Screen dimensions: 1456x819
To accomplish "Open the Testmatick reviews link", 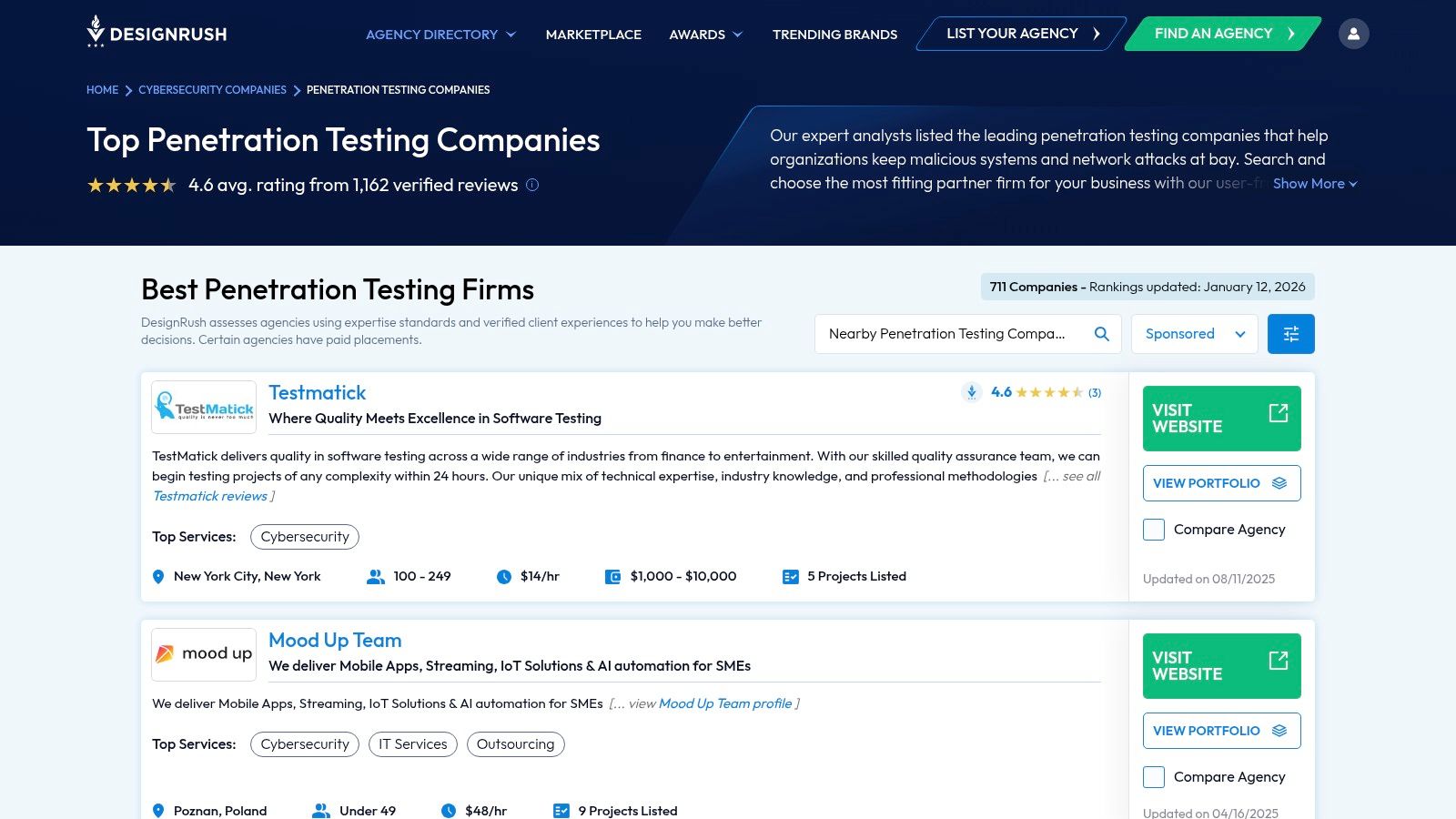I will 210,496.
